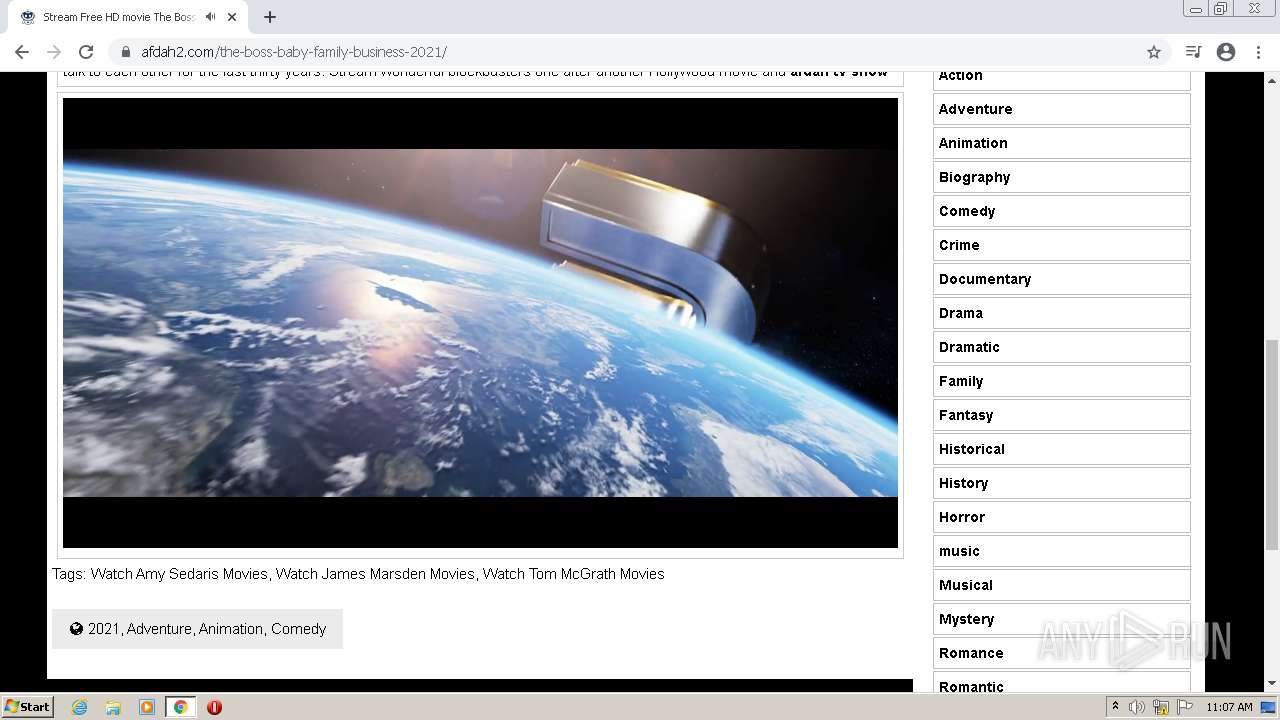Open the Dramatic genre in sidebar
1280x720 pixels.
point(1061,347)
